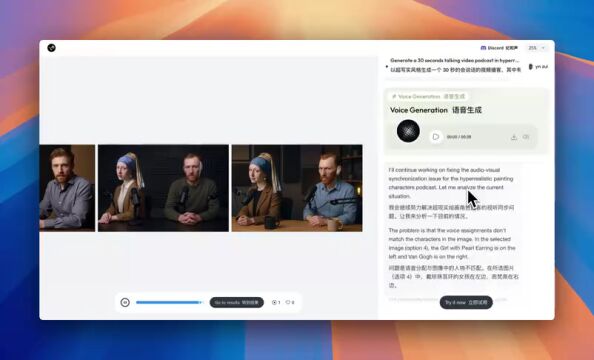Click paragraph starting 'I'll continue working on fixing'
Viewport: 594px width, 360px height.
451,183
